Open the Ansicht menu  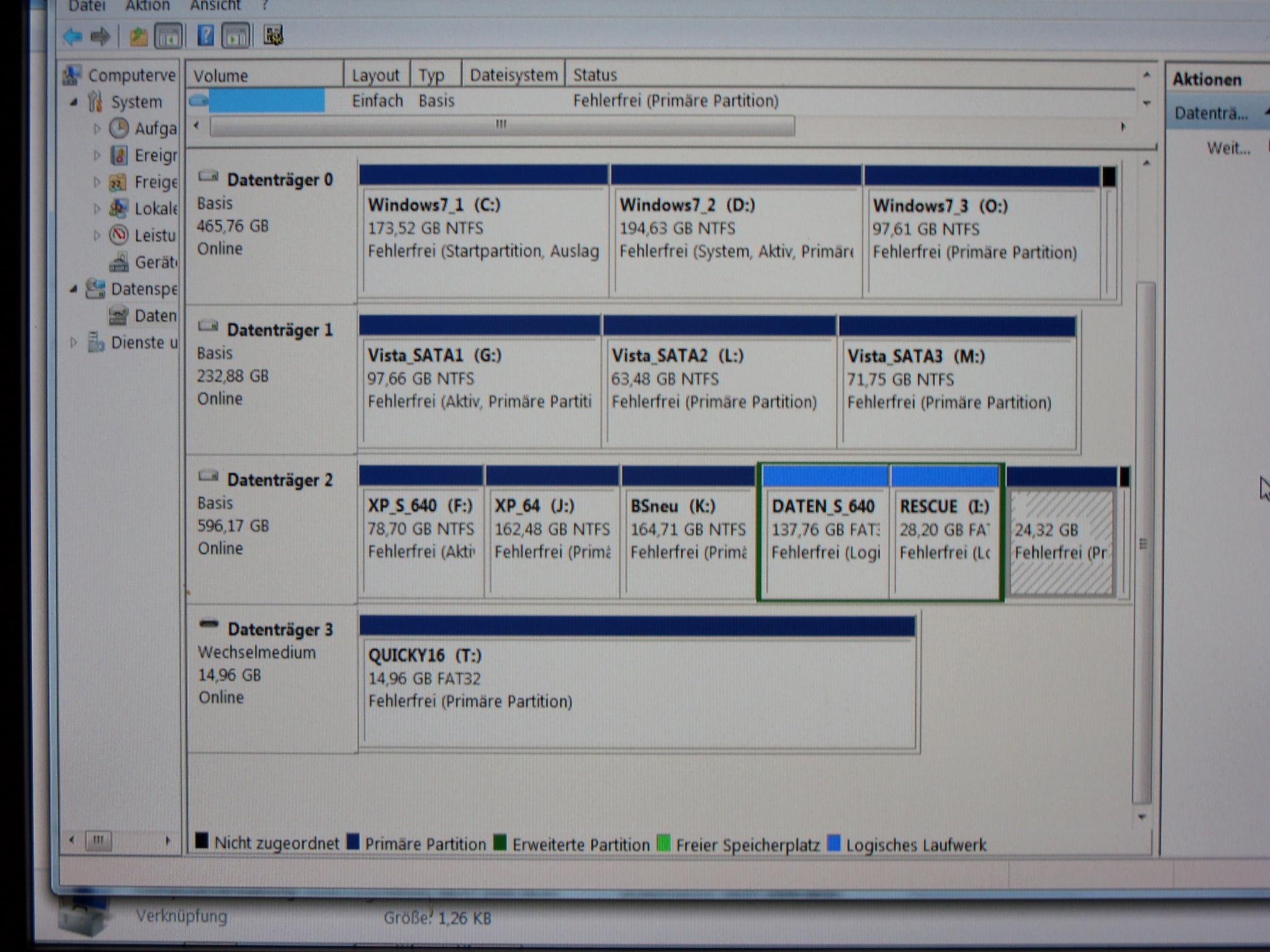215,6
